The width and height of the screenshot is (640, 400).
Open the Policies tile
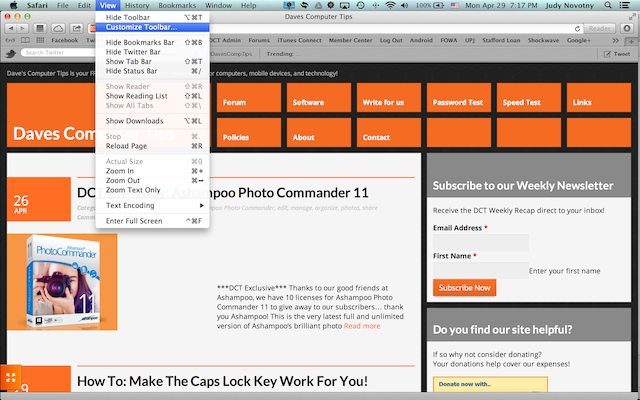click(249, 133)
